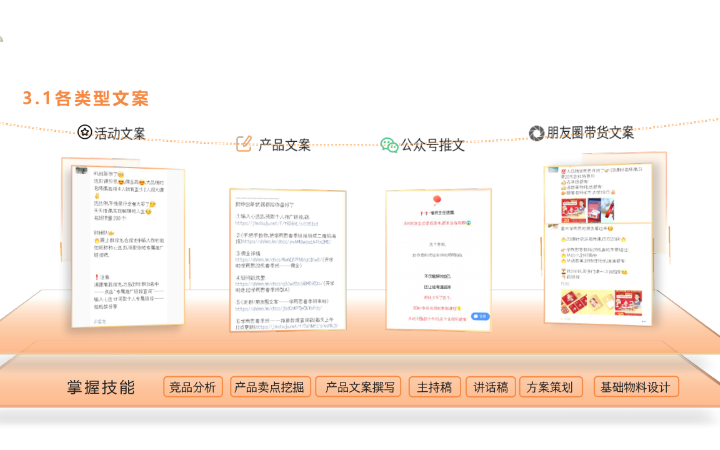The width and height of the screenshot is (720, 450).
Task: Click the WeChat icon beside 公众号推文
Action: tap(389, 144)
